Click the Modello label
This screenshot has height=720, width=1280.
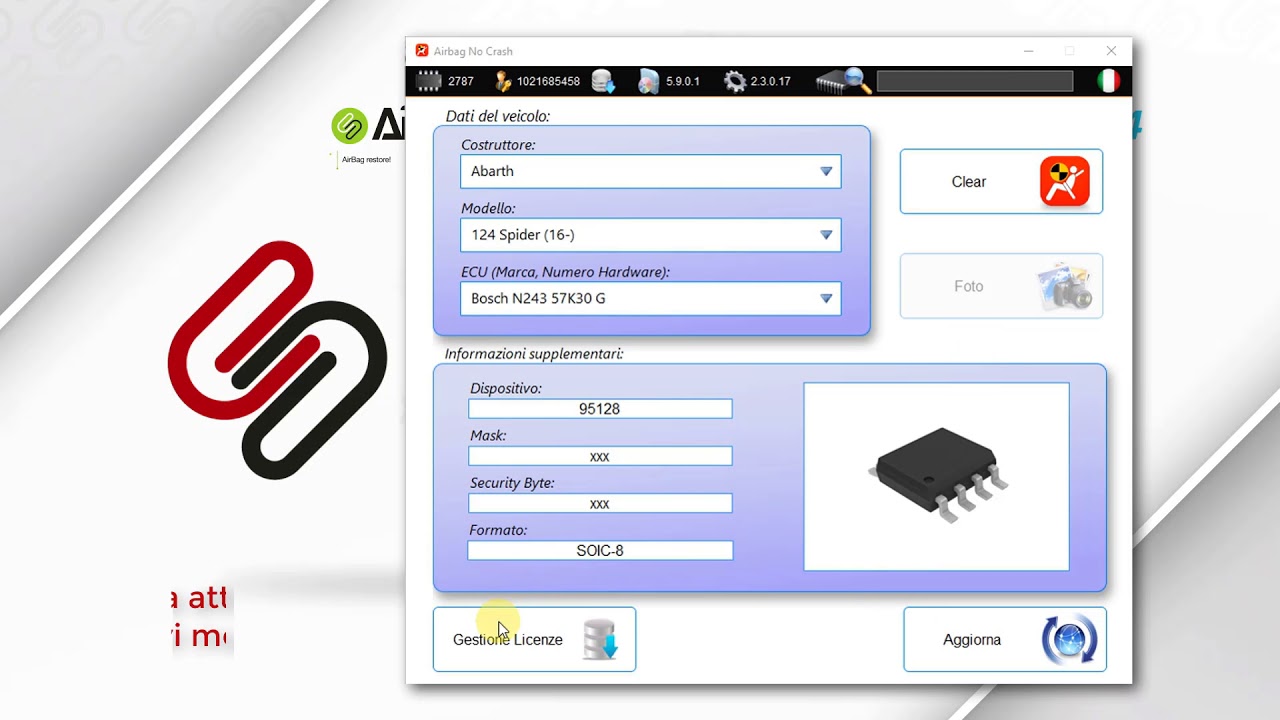point(488,209)
